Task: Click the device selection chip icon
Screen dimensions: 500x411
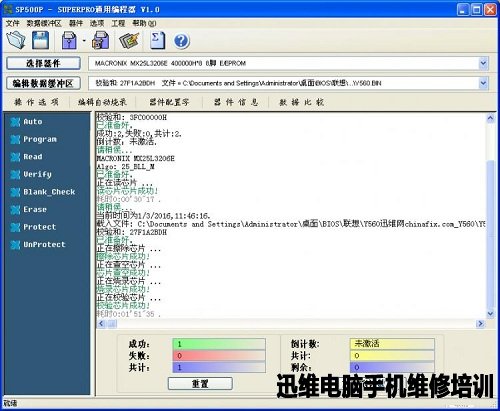Action: pos(129,40)
